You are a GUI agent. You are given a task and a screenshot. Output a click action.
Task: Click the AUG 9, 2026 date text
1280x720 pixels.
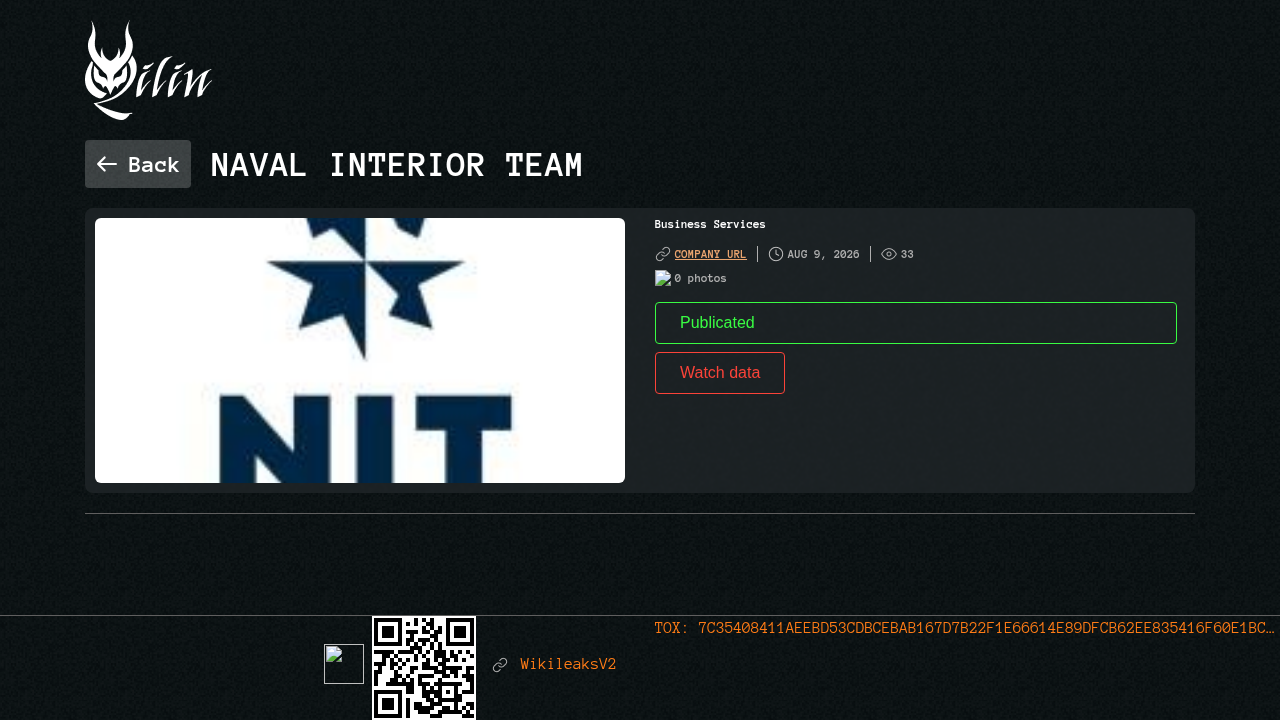[x=823, y=254]
